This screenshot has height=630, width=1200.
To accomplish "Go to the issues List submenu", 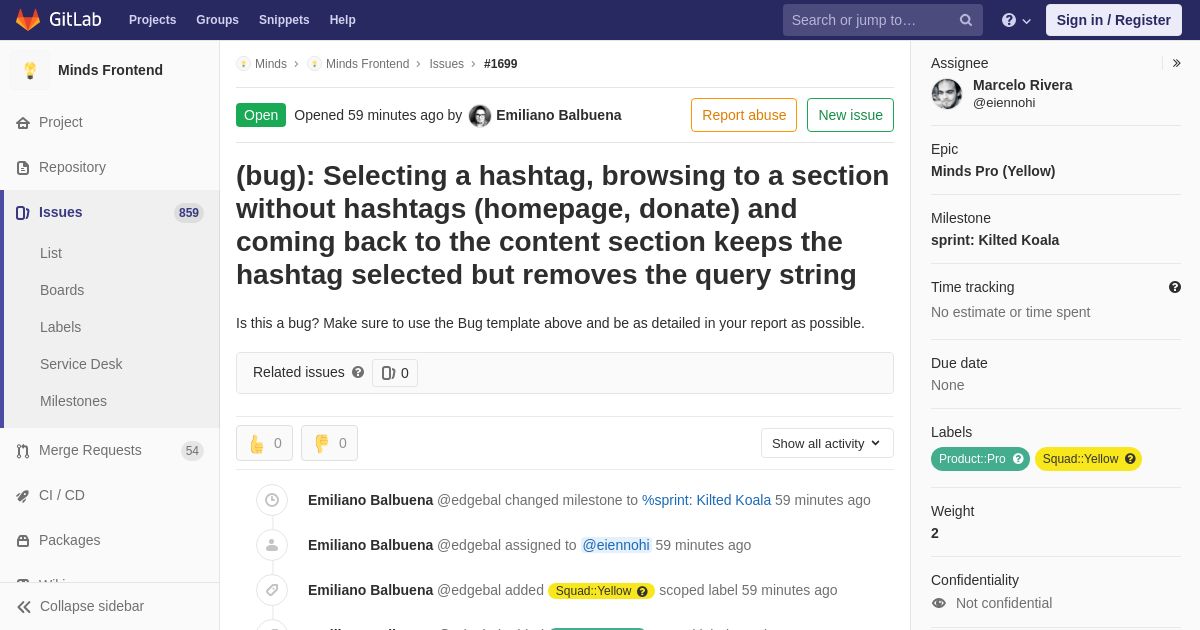I will click(x=51, y=253).
